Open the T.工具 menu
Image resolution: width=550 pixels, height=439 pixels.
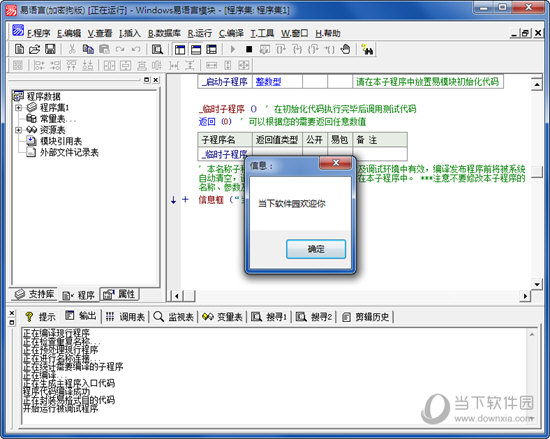pyautogui.click(x=262, y=33)
